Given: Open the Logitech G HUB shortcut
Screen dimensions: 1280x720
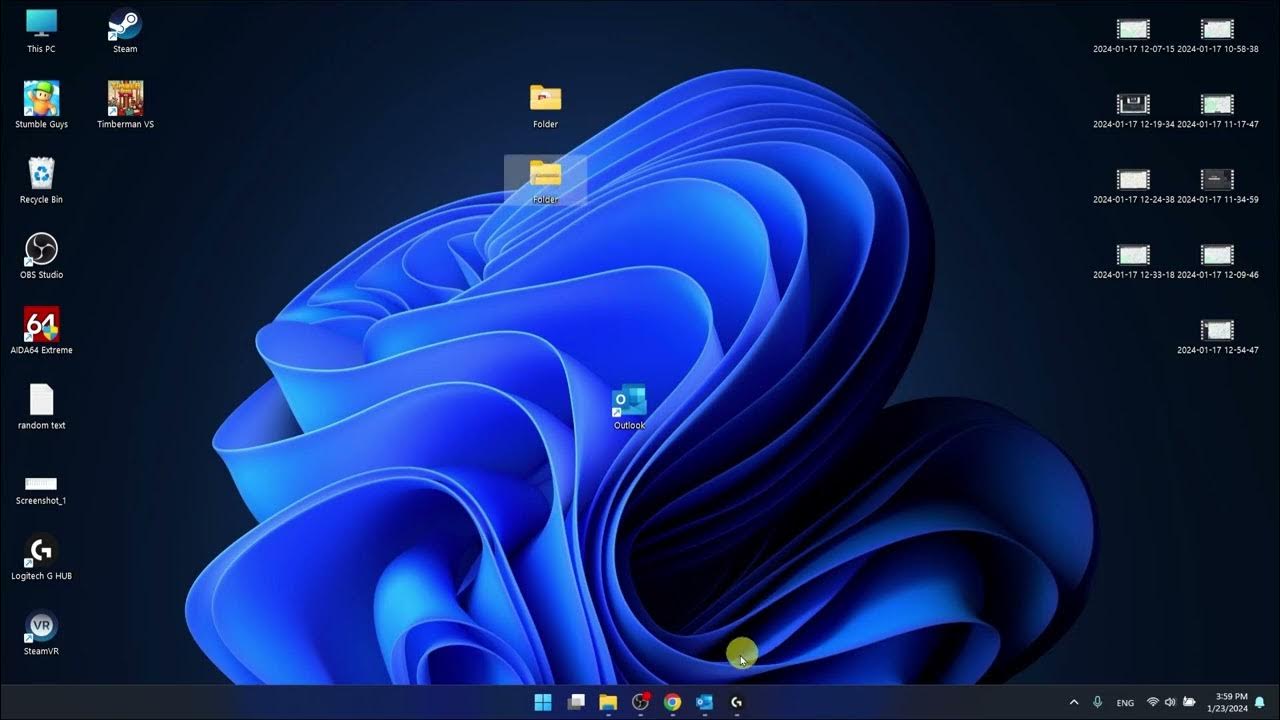Looking at the screenshot, I should coord(41,548).
